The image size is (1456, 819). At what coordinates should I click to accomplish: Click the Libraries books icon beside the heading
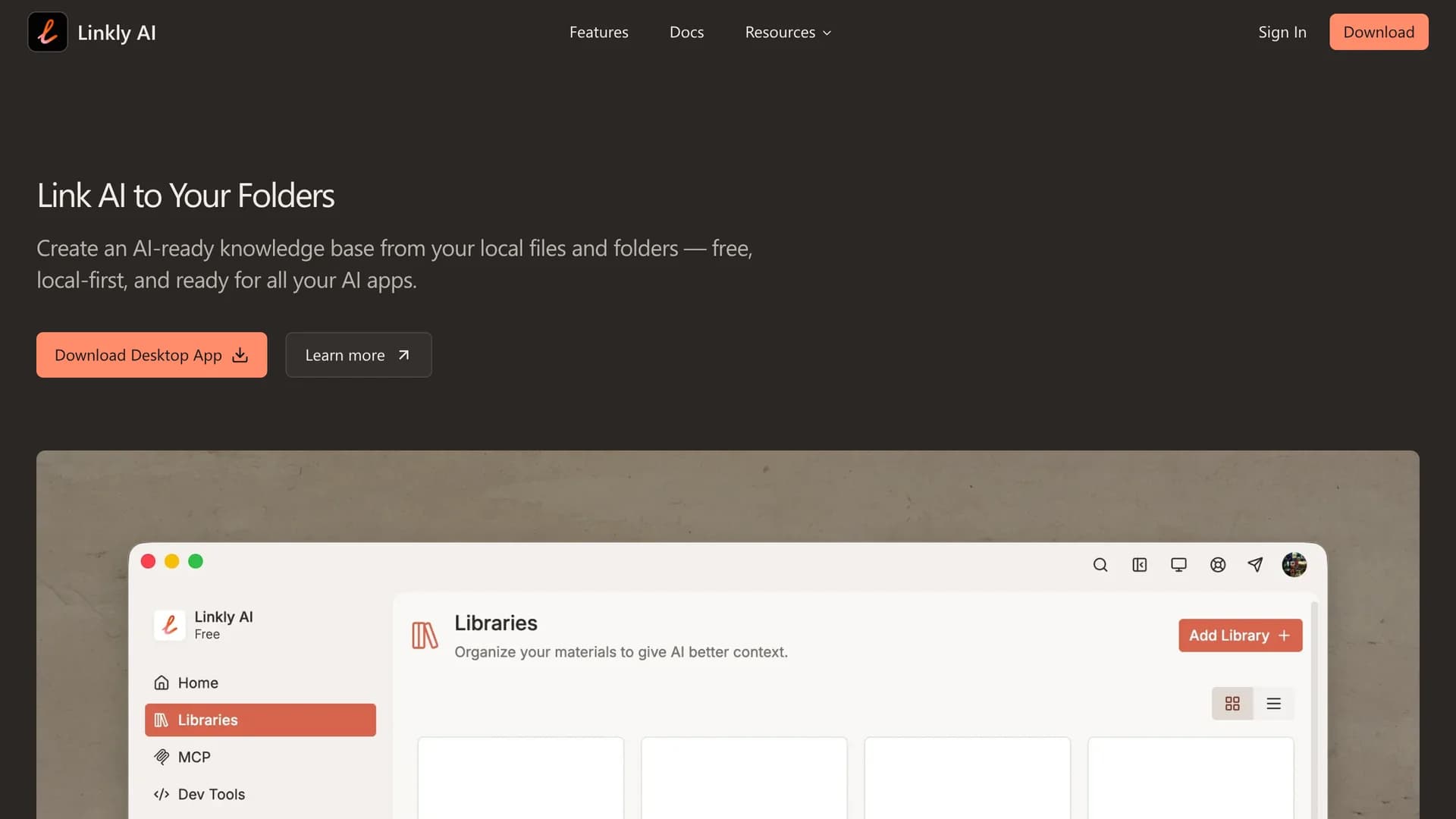[x=425, y=635]
